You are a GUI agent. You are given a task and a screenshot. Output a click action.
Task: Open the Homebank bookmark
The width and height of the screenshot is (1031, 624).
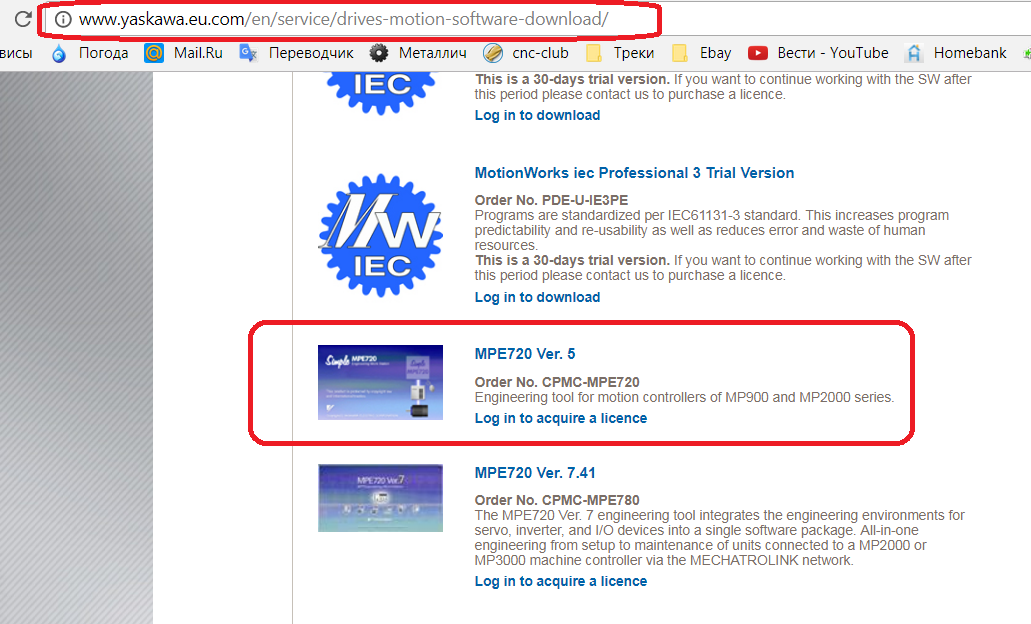point(955,53)
